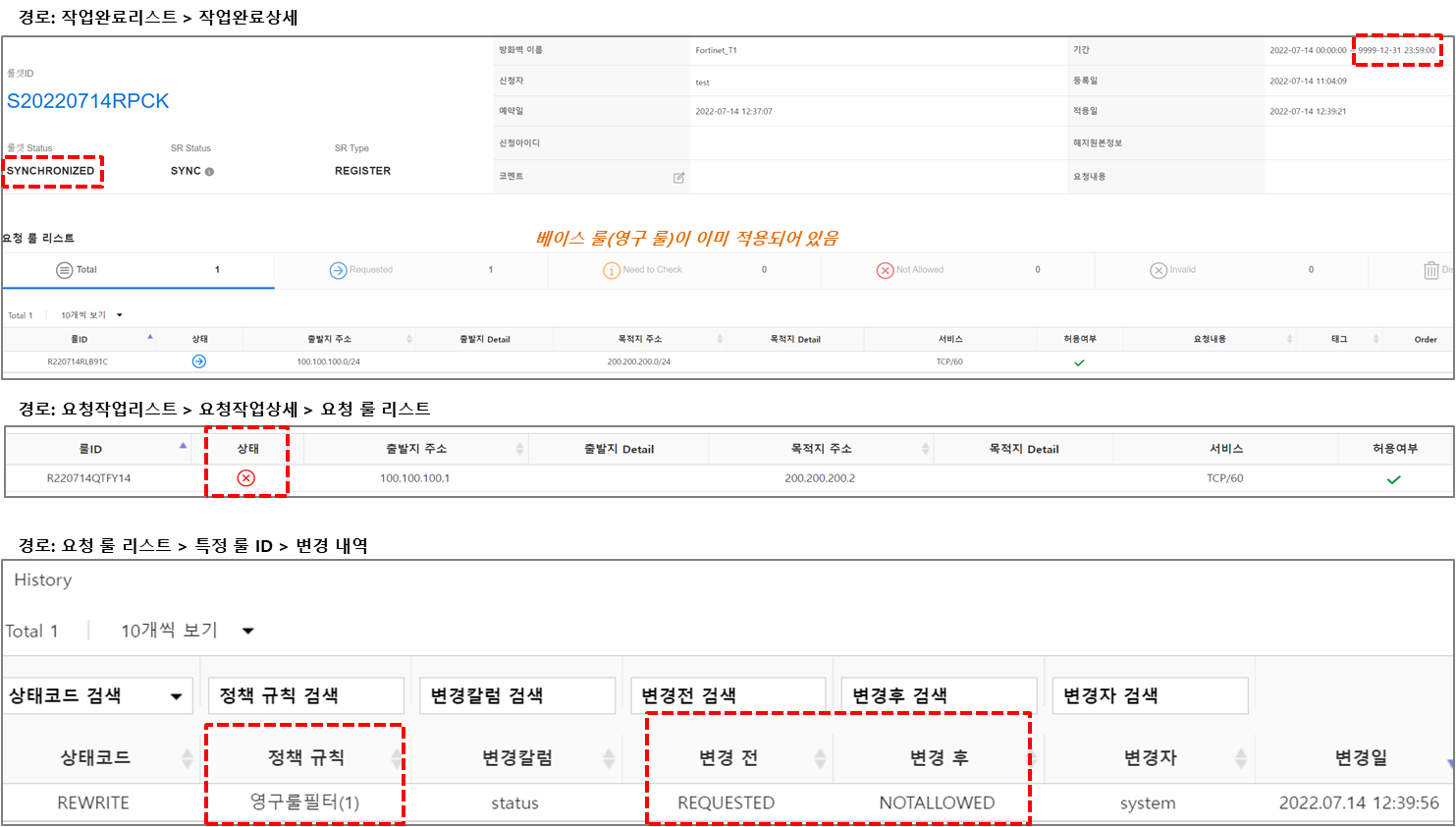Click the 변경자 검색 input field
Viewport: 1456px width, 827px height.
pos(1150,695)
